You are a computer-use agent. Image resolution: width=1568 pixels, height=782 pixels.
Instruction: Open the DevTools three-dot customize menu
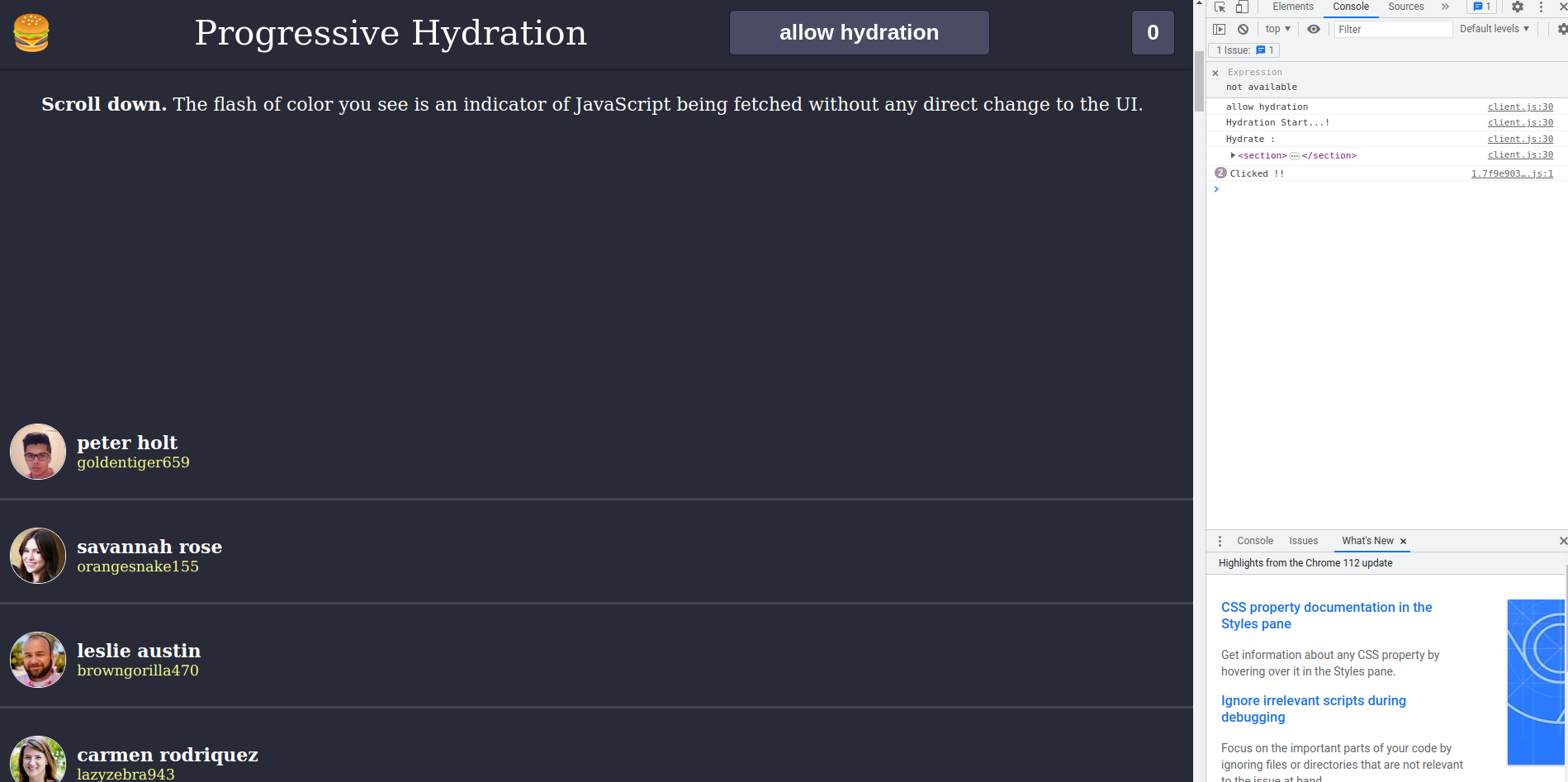point(1541,7)
